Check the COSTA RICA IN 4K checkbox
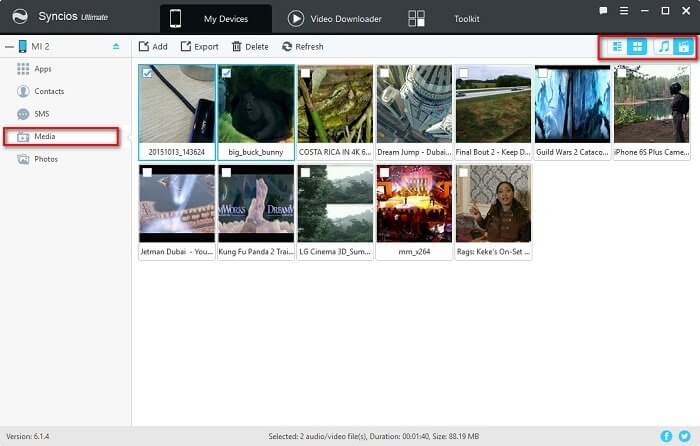This screenshot has width=700, height=446. [305, 73]
